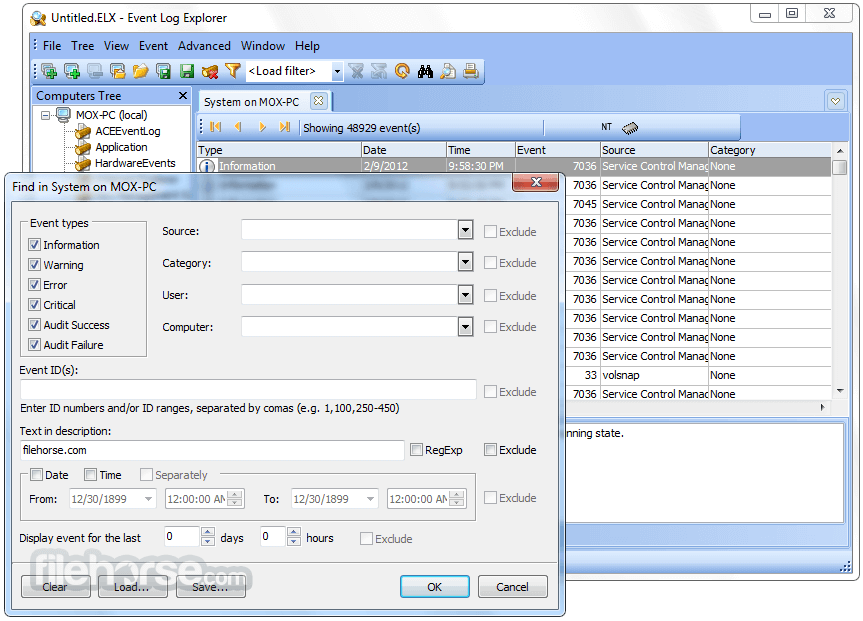Open the To date picker dropdown
Viewport: 863px width, 621px height.
[x=370, y=499]
